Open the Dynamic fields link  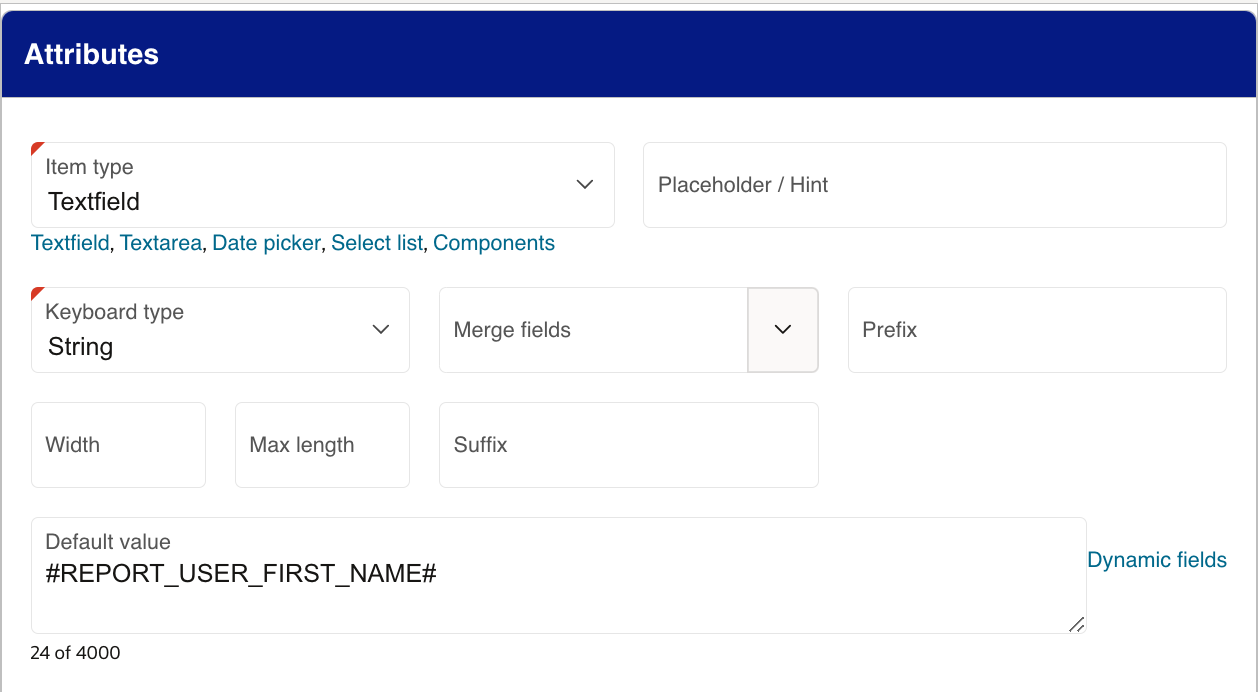(x=1156, y=559)
